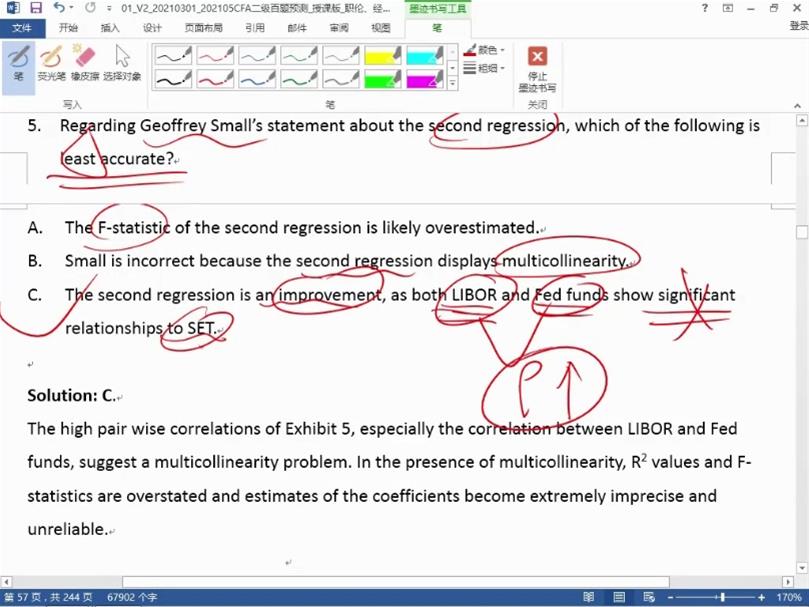The image size is (809, 607).
Task: Adjust the zoom slider handle
Action: (723, 597)
